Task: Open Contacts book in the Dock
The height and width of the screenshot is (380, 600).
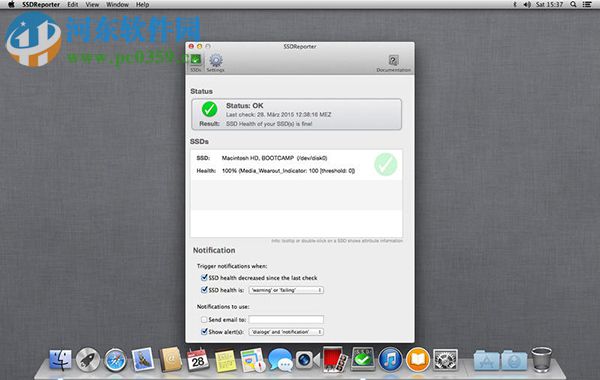Action: [x=170, y=360]
